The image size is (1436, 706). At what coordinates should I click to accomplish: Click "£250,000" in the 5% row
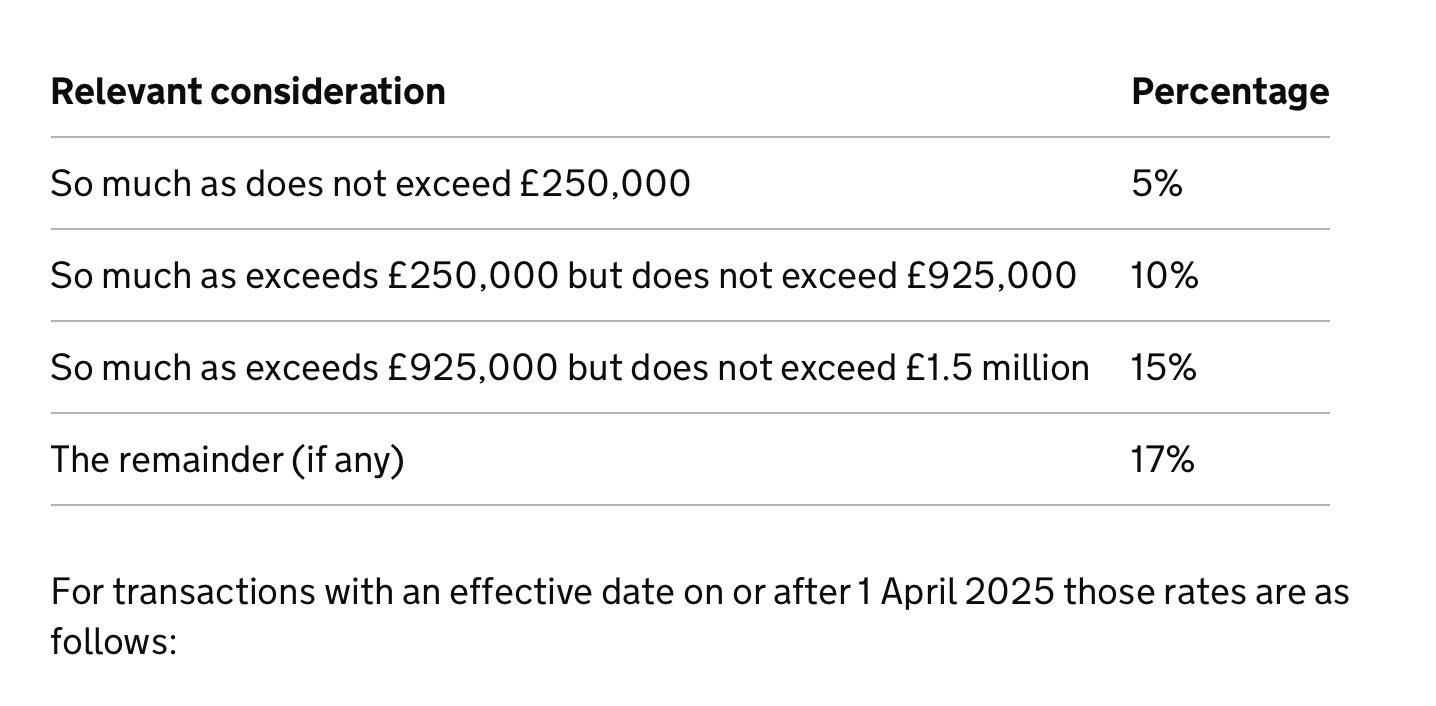604,184
